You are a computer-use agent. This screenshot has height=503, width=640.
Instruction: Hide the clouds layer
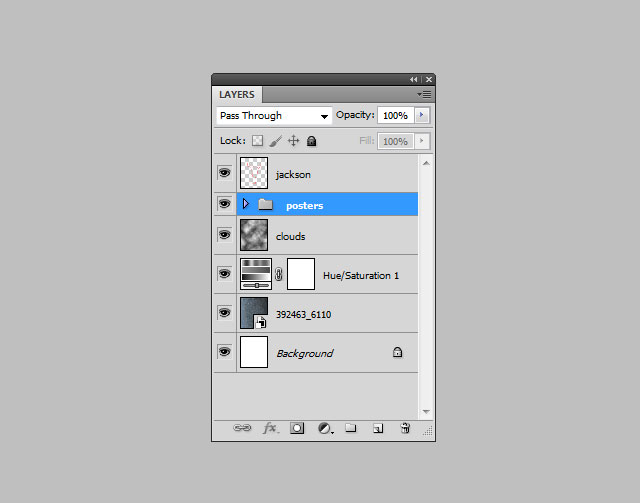224,235
